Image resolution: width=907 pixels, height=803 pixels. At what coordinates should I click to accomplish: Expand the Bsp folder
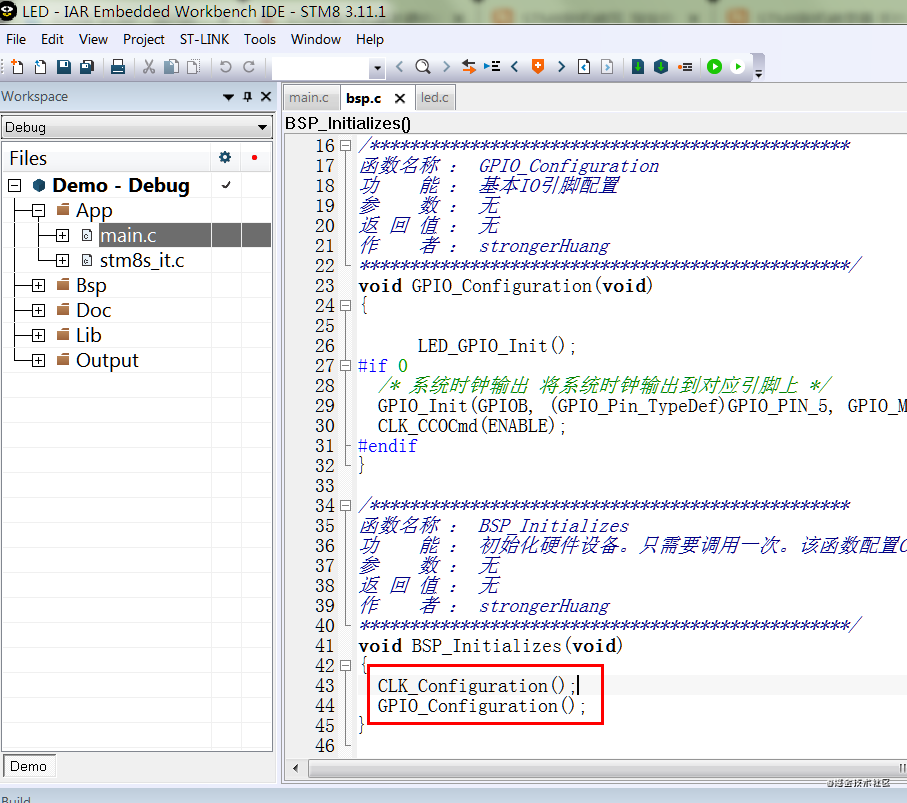pos(38,285)
